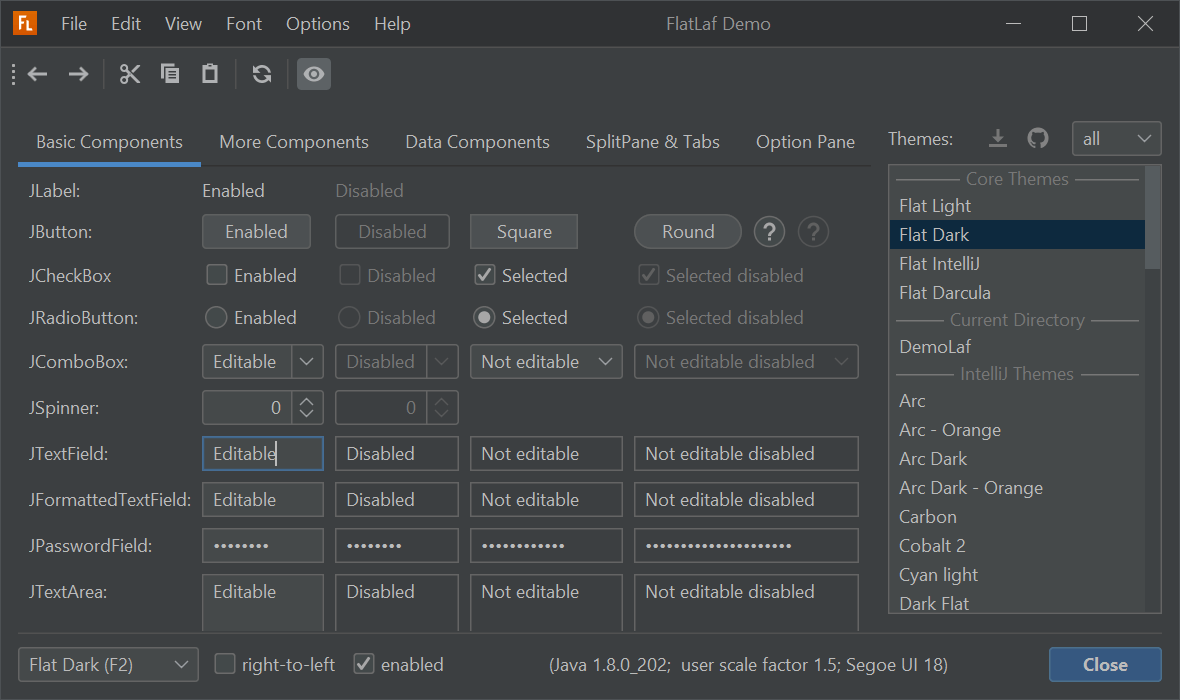Open the Not editable combo box
The width and height of the screenshot is (1180, 700).
[546, 362]
